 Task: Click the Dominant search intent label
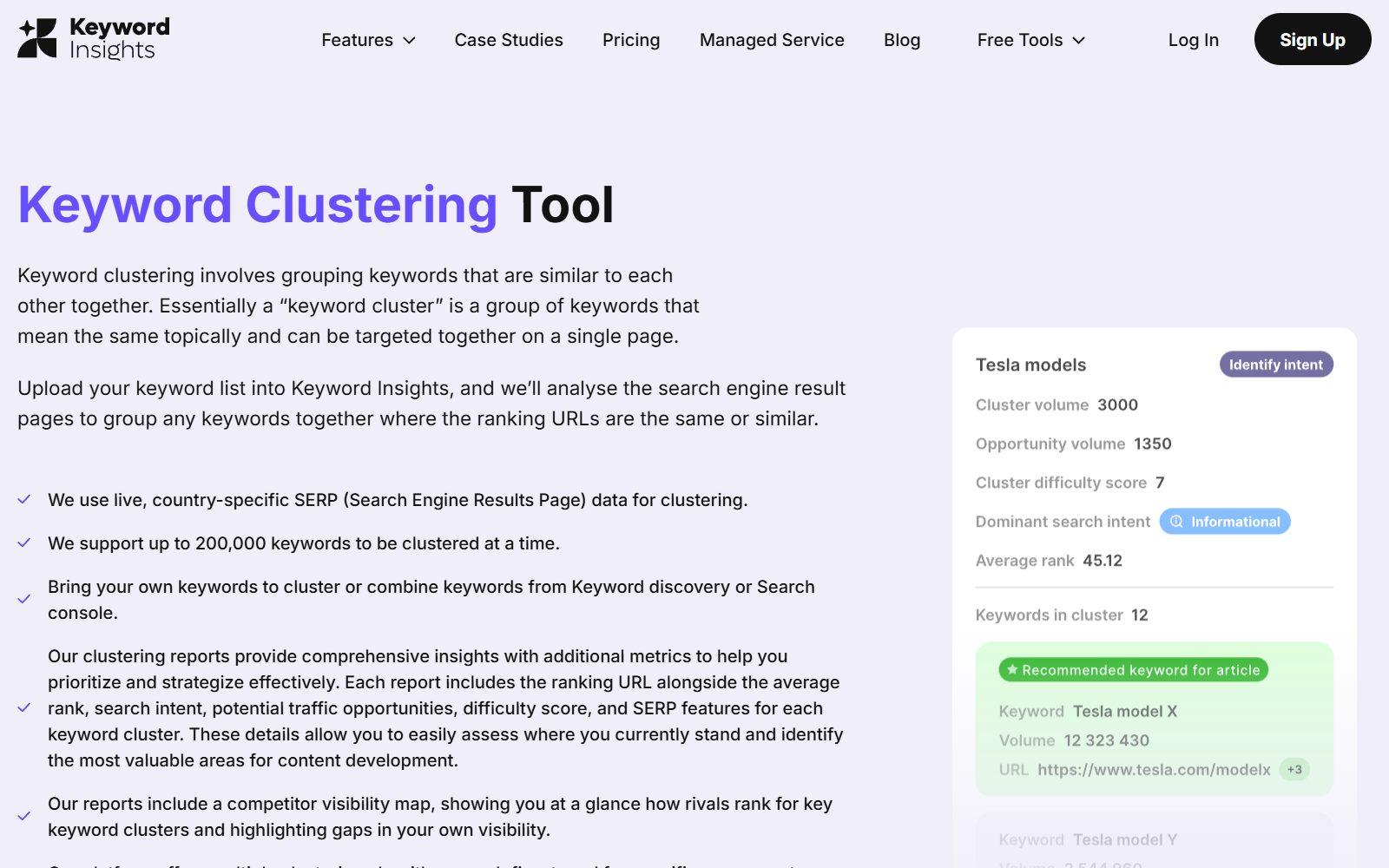click(x=1063, y=522)
